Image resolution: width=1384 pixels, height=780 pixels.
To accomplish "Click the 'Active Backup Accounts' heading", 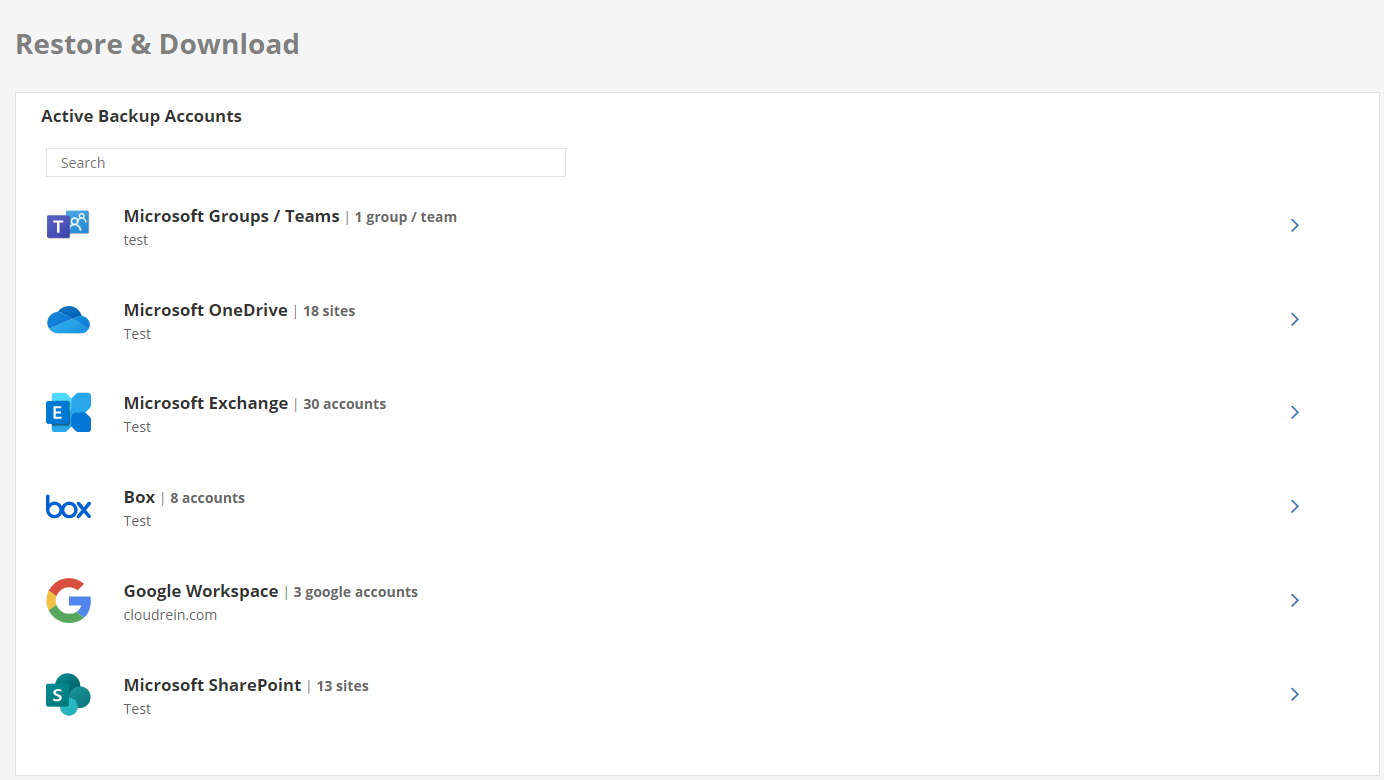I will click(x=141, y=116).
